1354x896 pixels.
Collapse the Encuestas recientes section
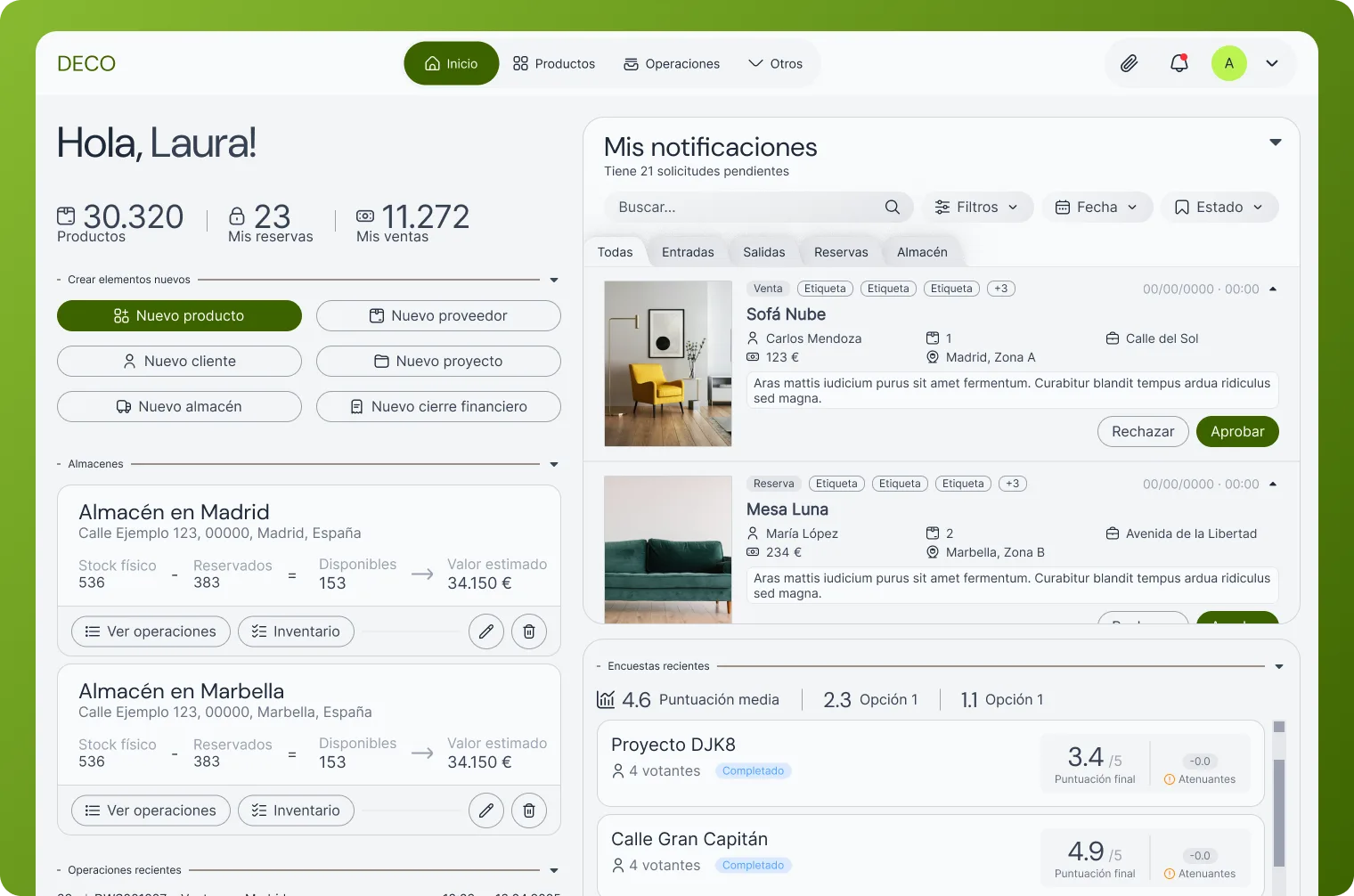tap(1279, 666)
